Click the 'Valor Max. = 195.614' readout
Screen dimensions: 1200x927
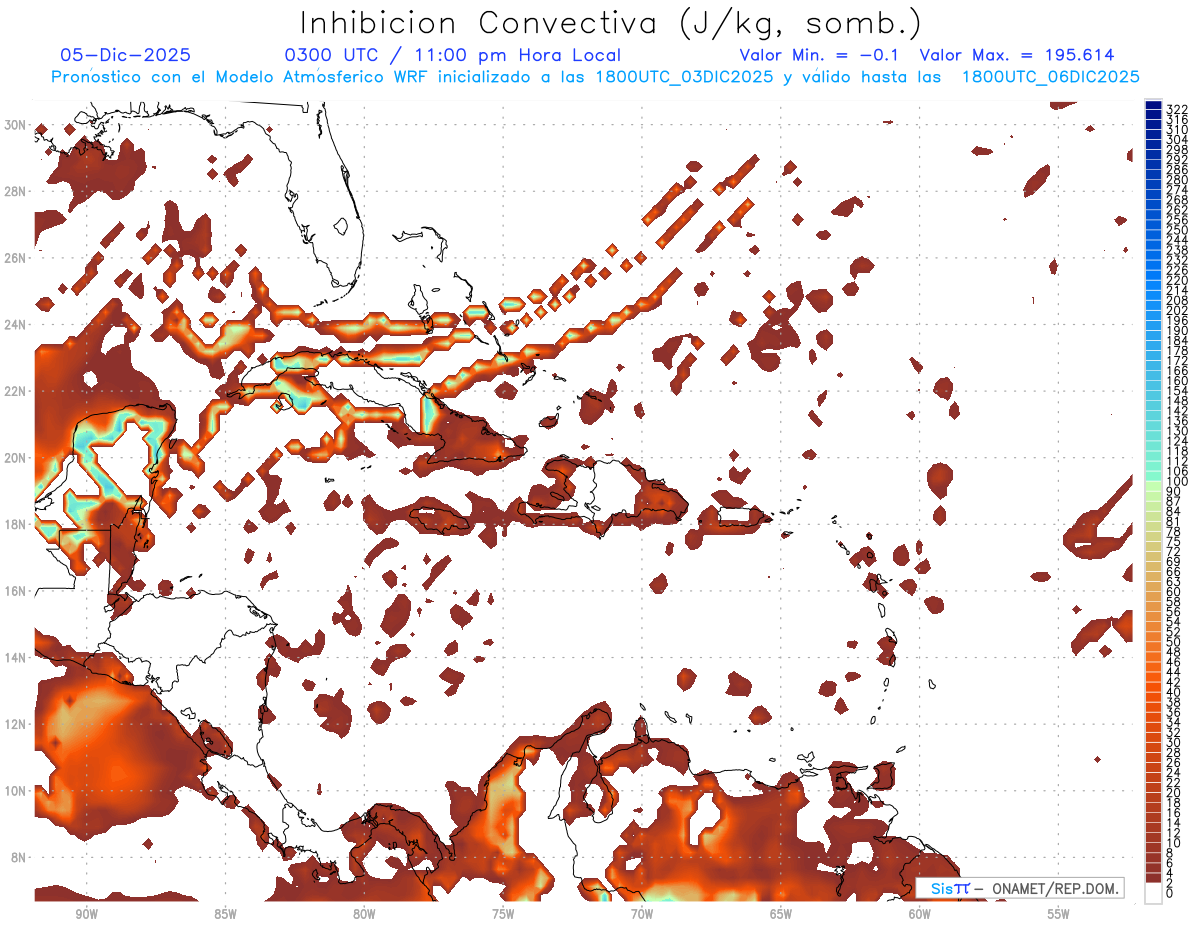click(1017, 56)
